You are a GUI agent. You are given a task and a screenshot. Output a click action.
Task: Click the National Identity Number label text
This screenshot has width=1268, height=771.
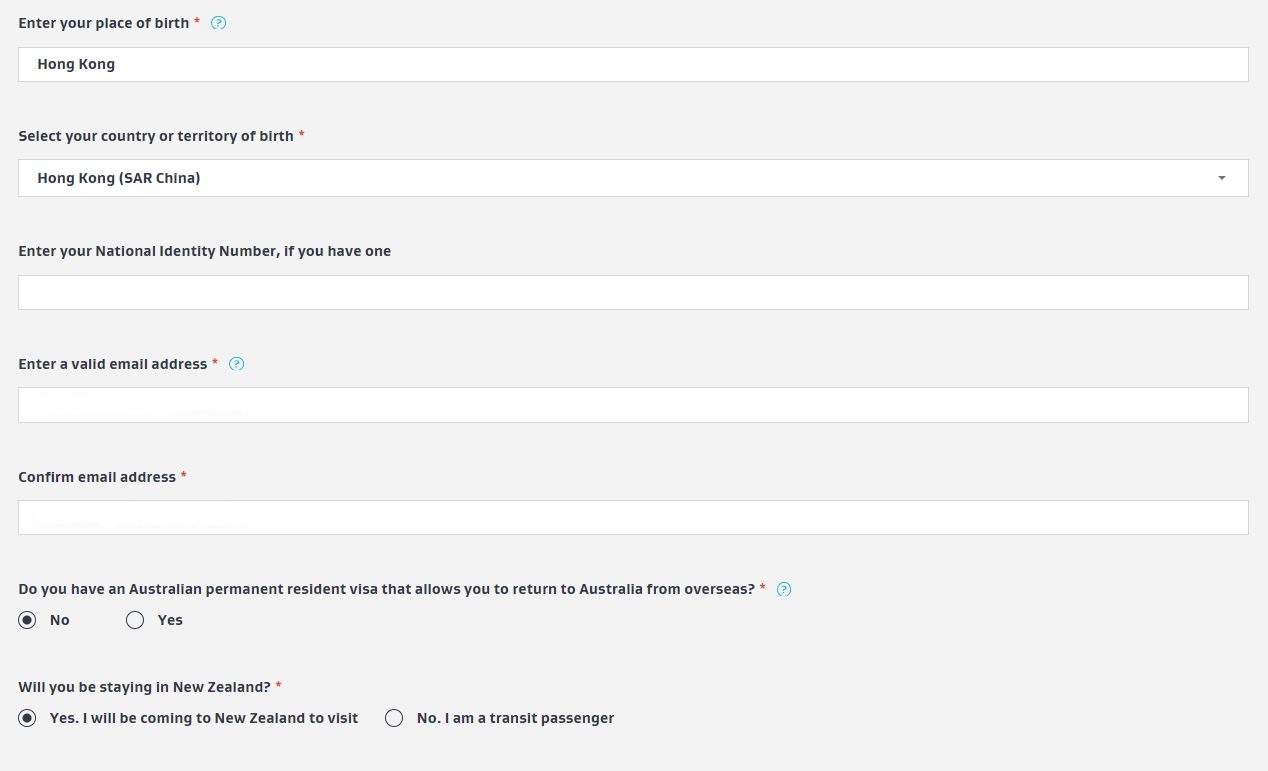[x=204, y=251]
